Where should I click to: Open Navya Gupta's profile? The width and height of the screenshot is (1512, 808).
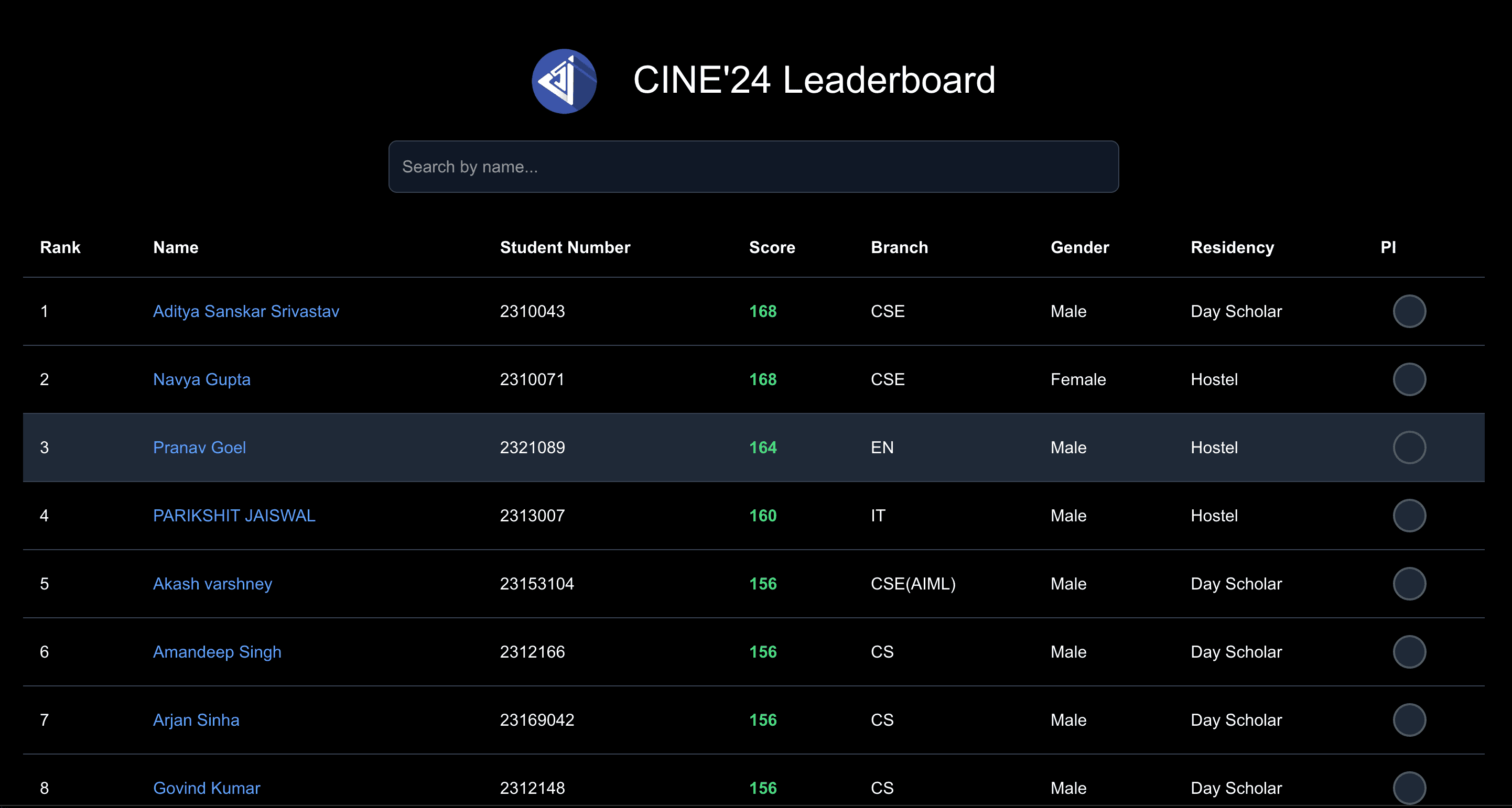click(x=201, y=379)
